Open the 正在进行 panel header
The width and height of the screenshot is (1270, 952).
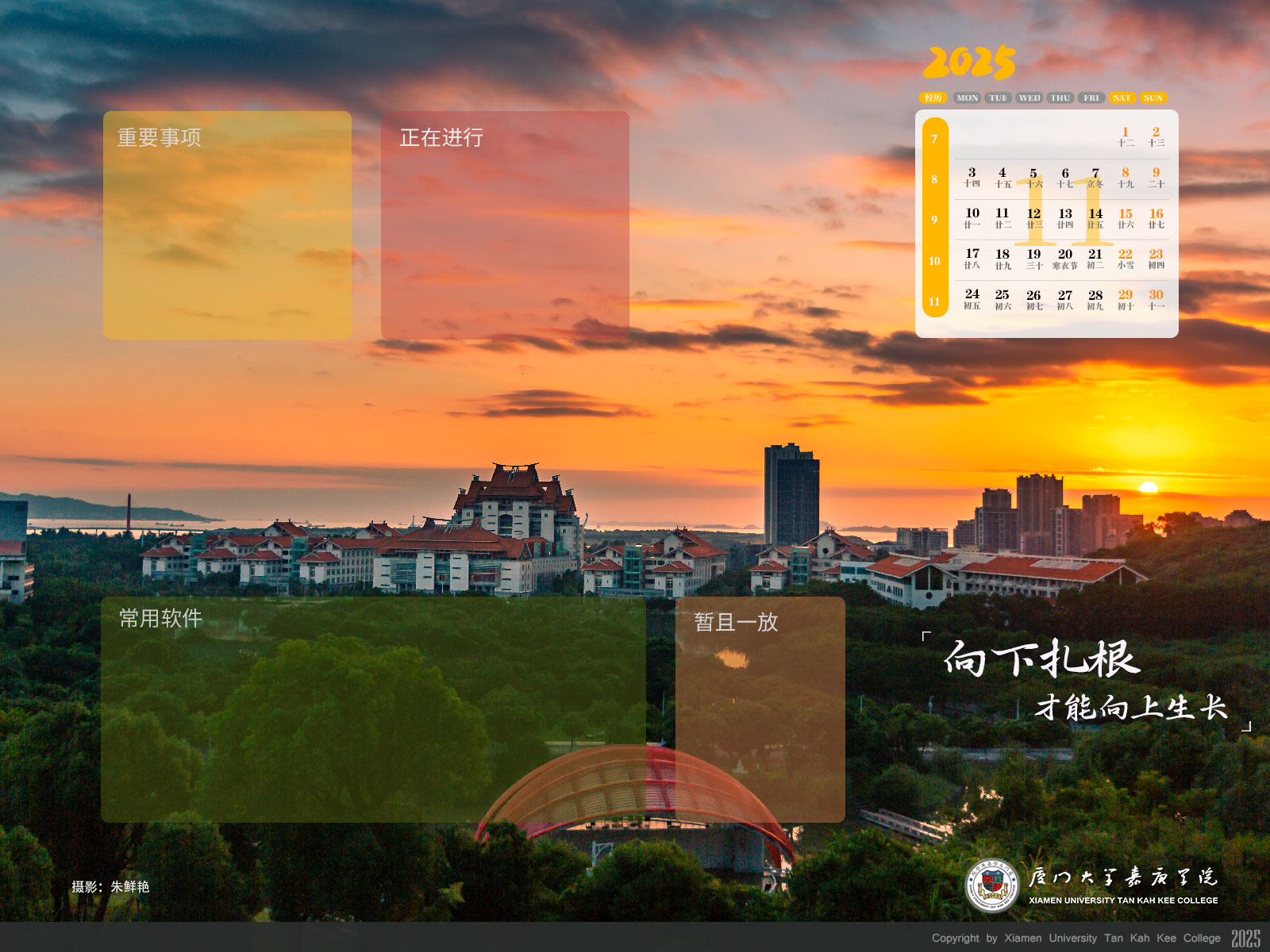pos(441,137)
